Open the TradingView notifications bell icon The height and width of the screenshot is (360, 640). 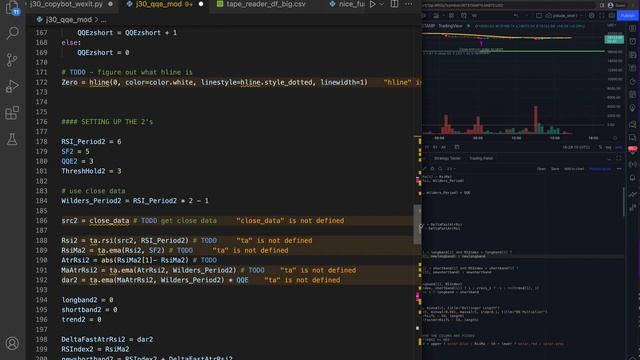(x=633, y=178)
